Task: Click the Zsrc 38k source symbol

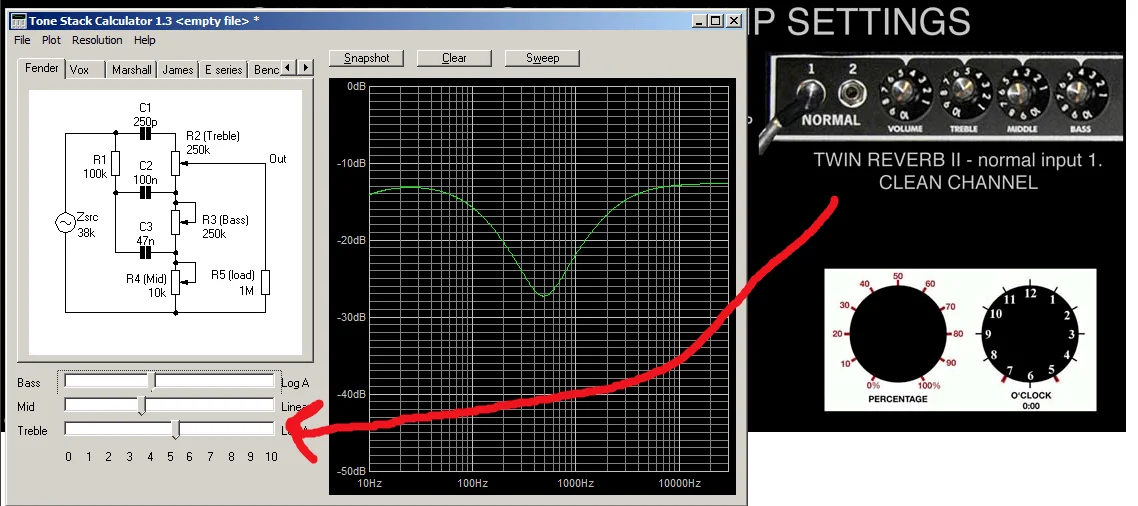Action: pos(65,222)
